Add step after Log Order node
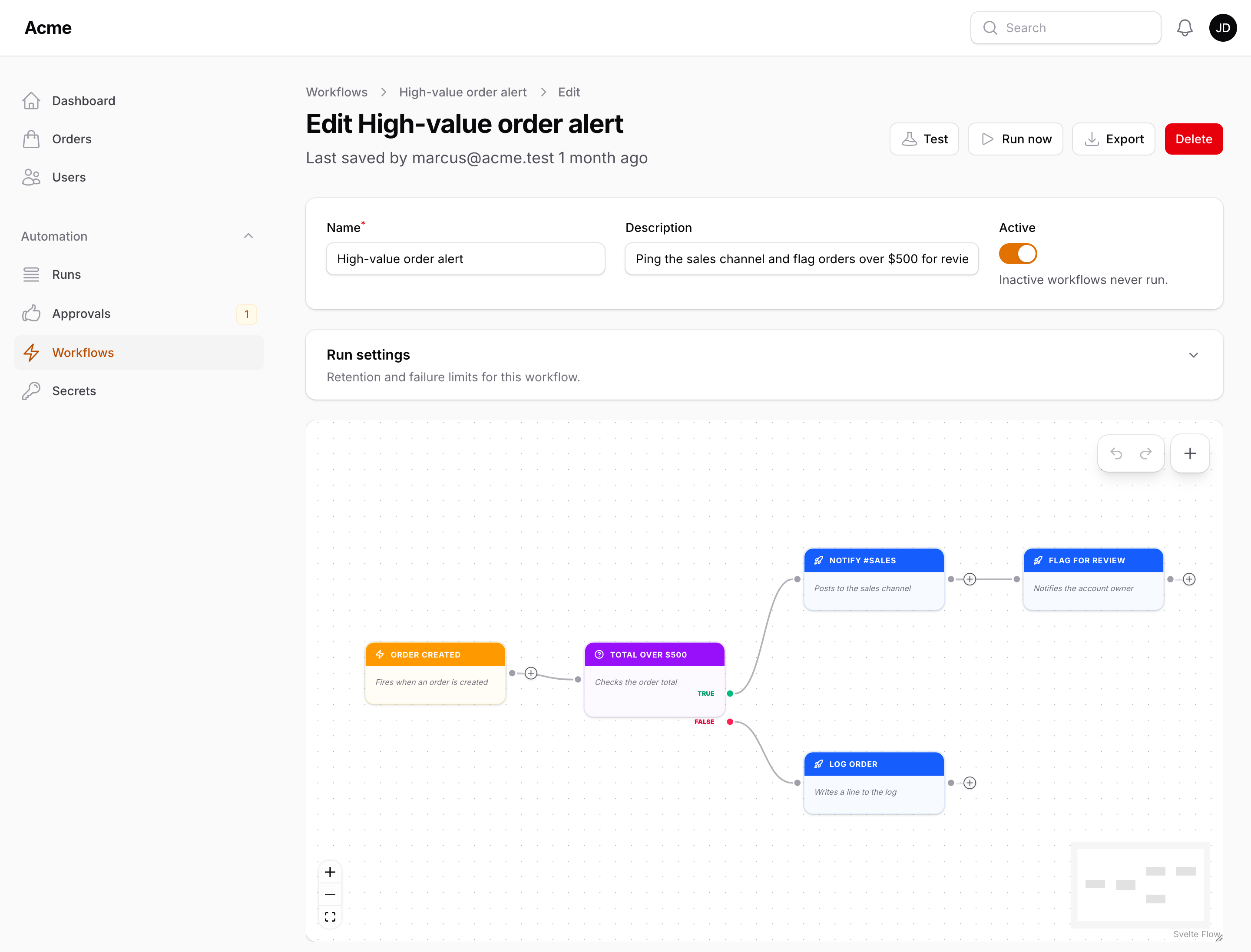The width and height of the screenshot is (1251, 952). [970, 783]
